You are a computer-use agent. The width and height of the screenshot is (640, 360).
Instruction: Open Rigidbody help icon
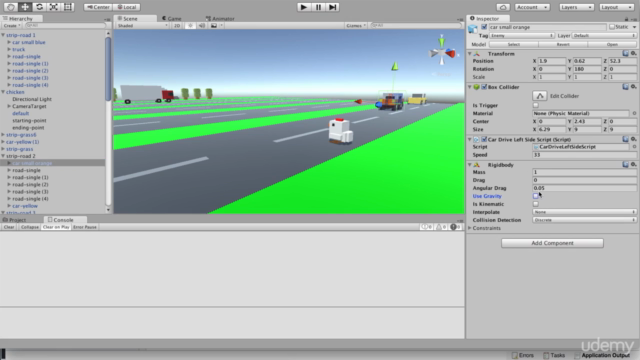625,164
